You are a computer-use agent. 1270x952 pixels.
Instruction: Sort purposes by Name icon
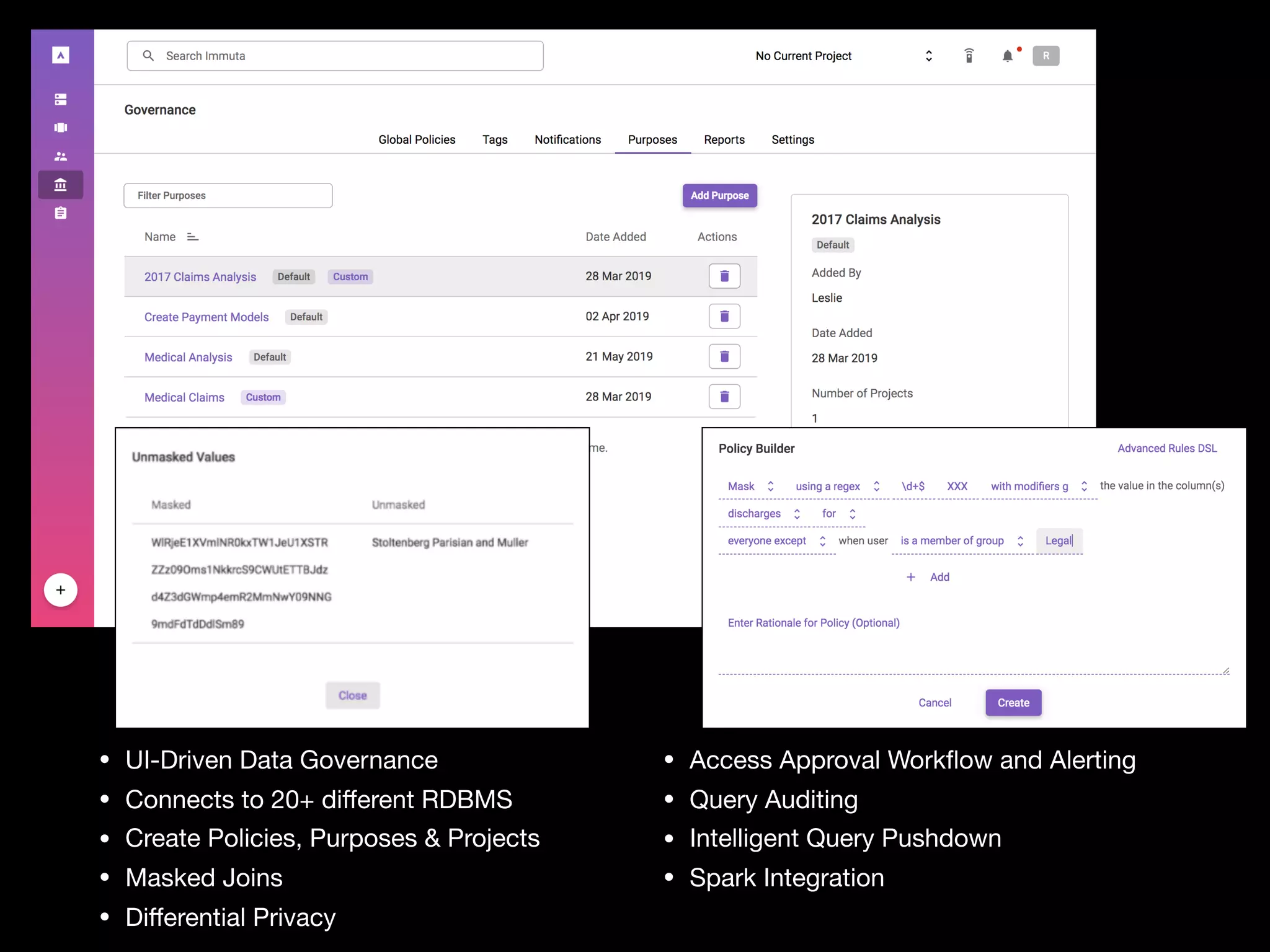click(193, 237)
